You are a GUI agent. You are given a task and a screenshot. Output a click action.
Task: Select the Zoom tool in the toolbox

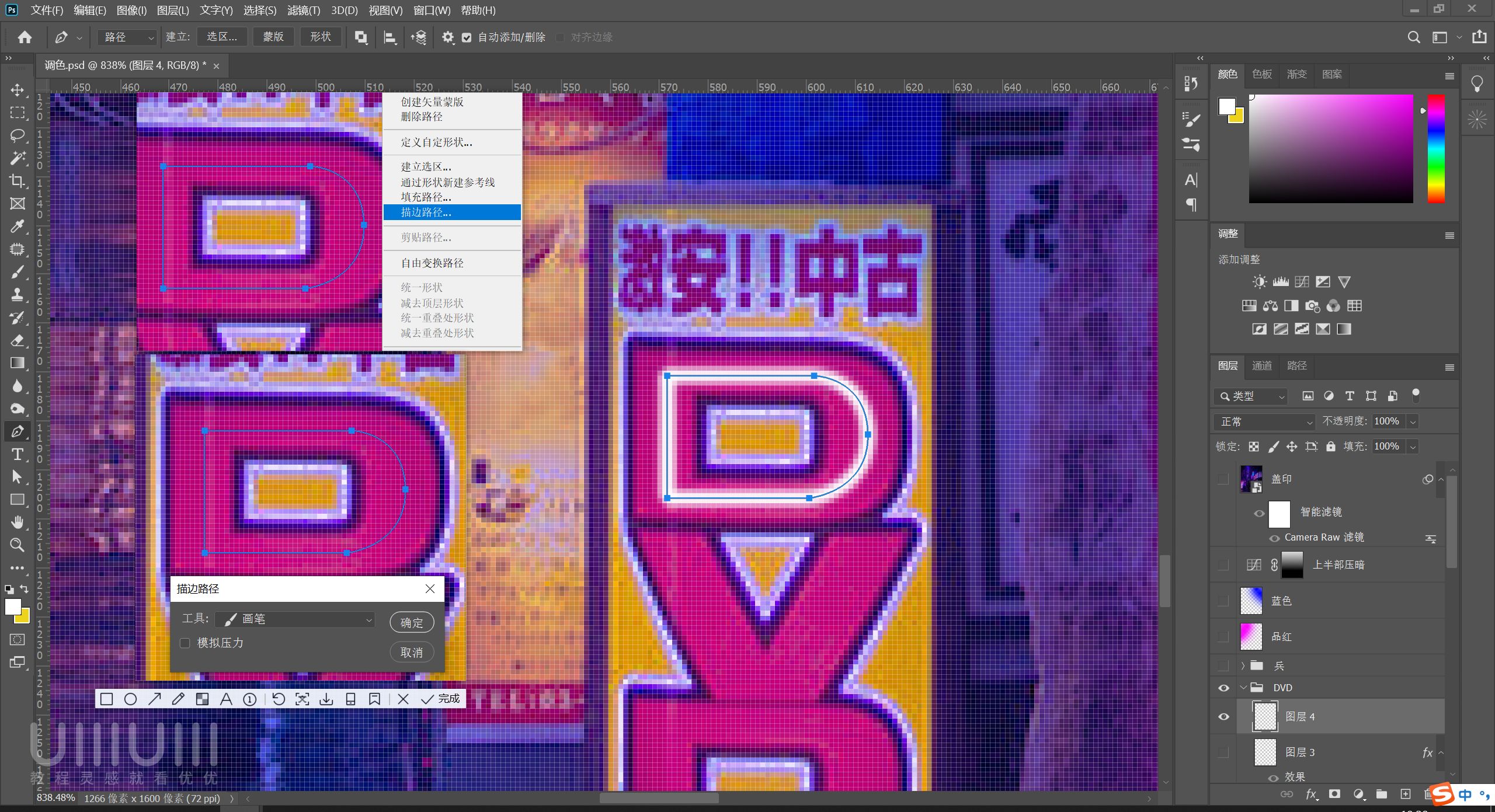click(x=18, y=545)
